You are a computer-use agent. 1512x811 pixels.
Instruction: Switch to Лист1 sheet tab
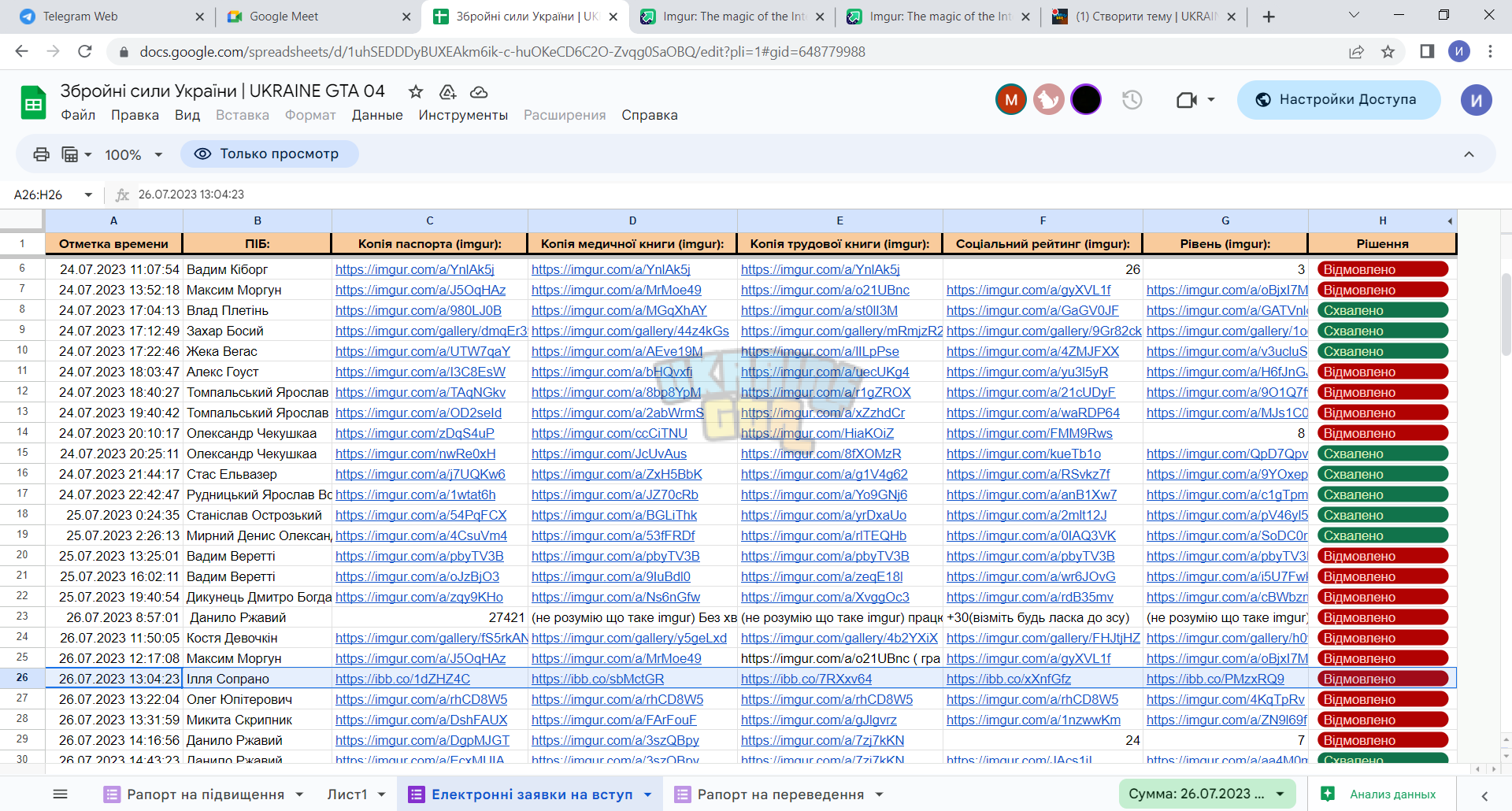347,794
